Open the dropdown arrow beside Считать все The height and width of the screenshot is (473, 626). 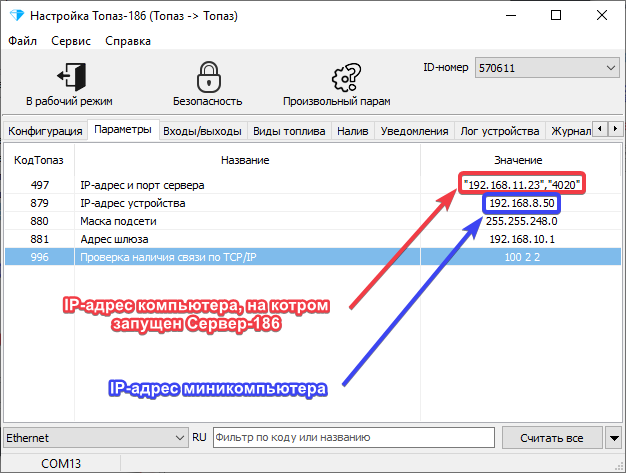[614, 438]
